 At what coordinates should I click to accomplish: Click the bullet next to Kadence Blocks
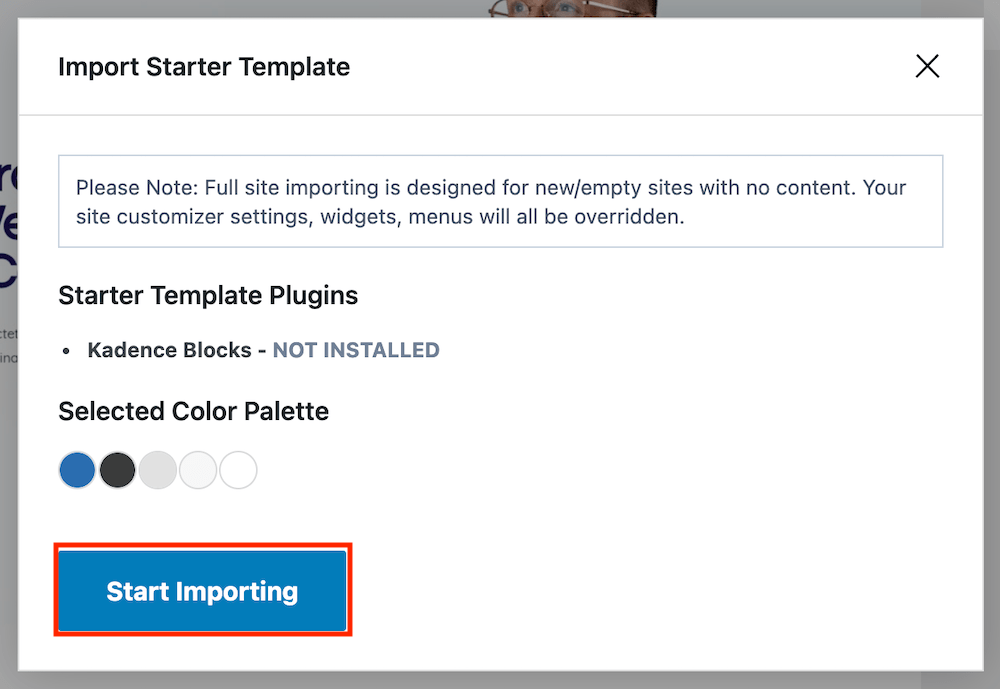coord(65,350)
